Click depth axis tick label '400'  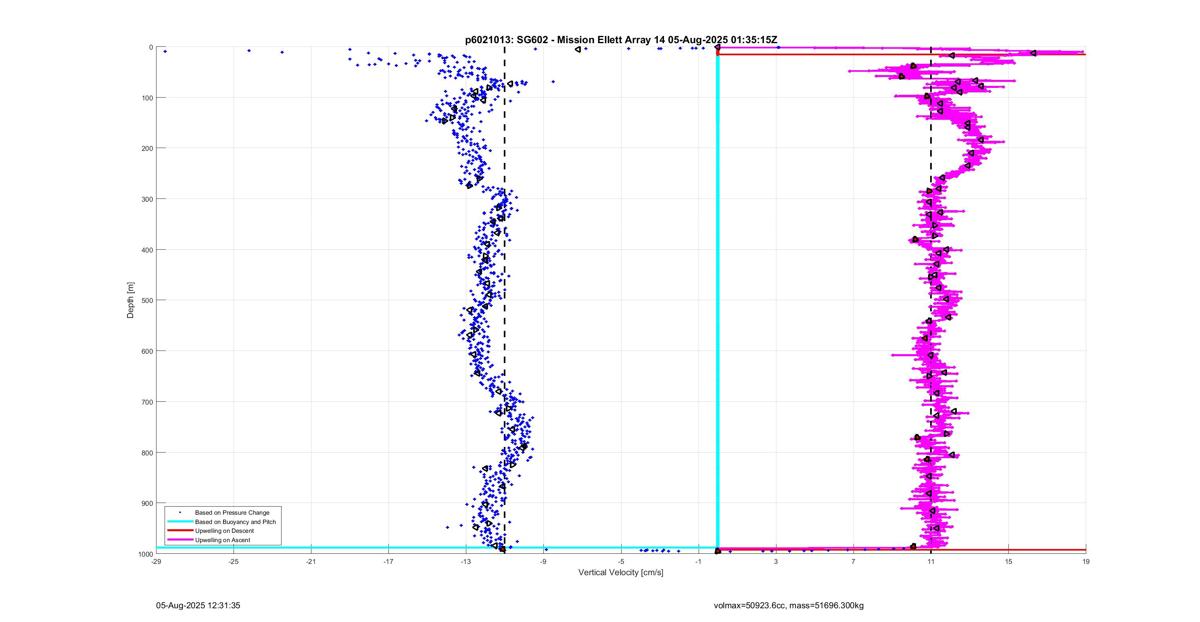pos(146,250)
